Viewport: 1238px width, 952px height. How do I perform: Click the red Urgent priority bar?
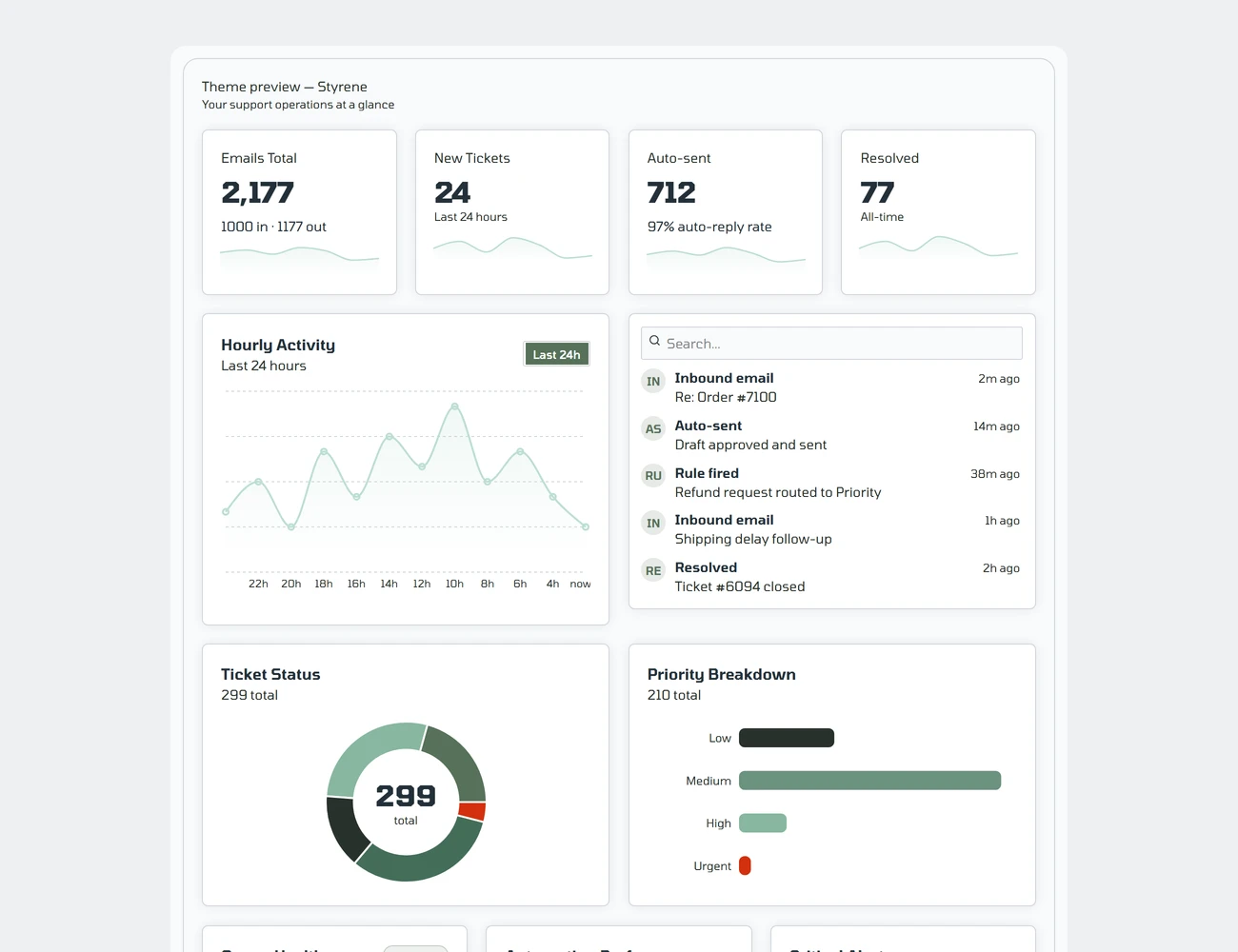(x=745, y=866)
